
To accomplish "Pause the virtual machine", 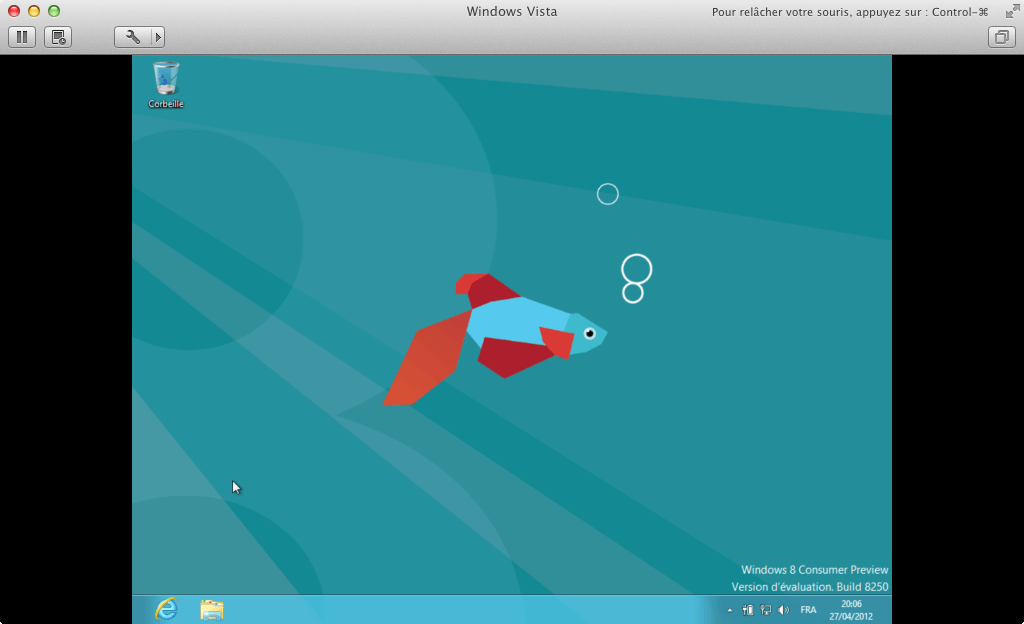I will (x=22, y=37).
